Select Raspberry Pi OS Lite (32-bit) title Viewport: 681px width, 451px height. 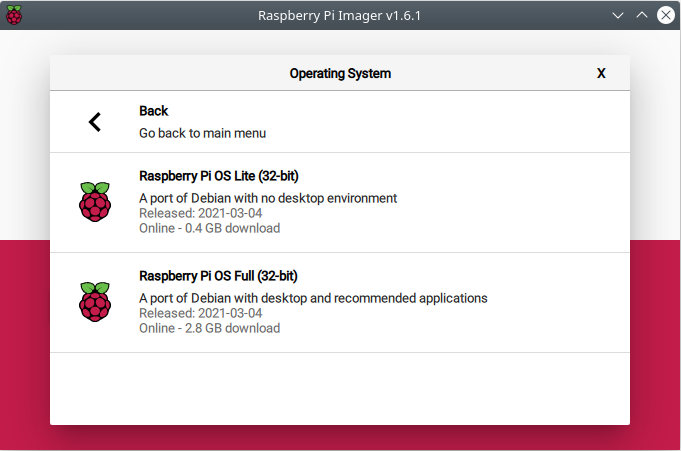219,176
